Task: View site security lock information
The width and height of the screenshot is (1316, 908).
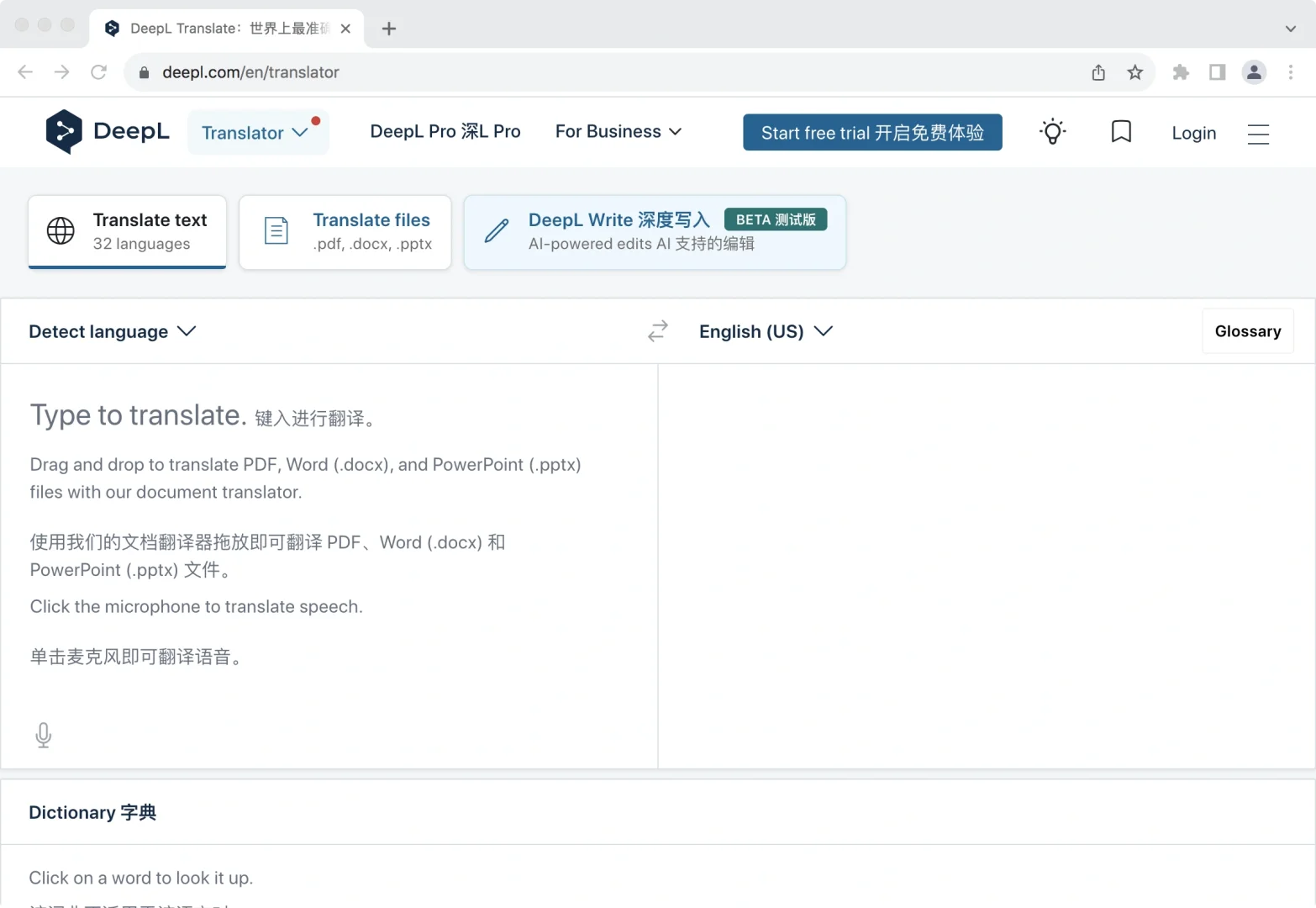Action: pyautogui.click(x=144, y=72)
